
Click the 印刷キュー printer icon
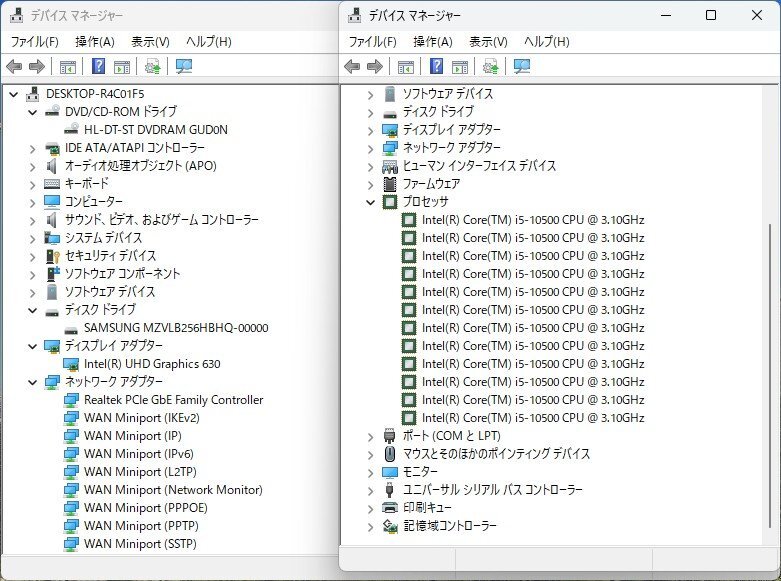point(390,508)
